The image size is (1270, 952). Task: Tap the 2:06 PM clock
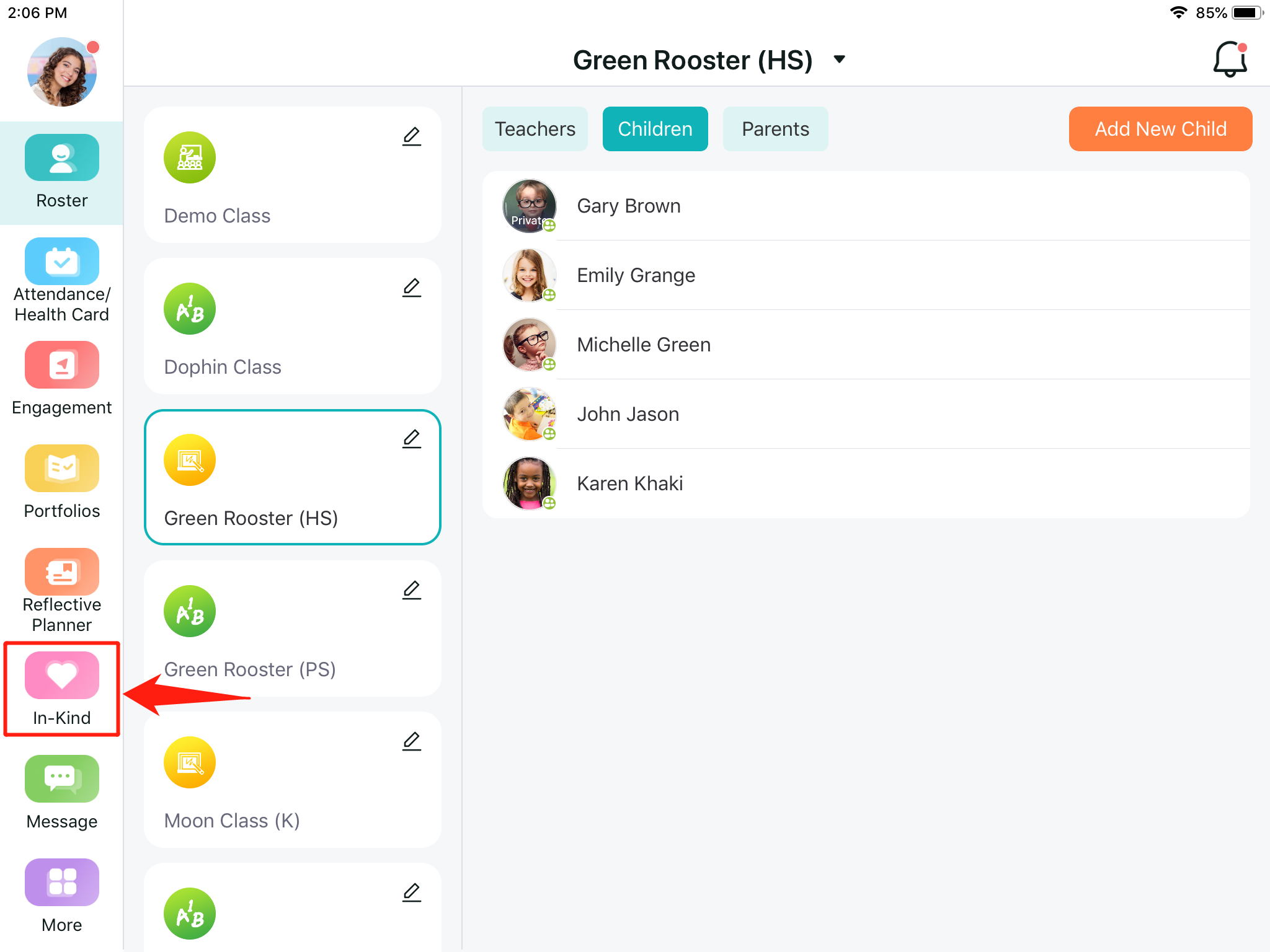click(37, 12)
